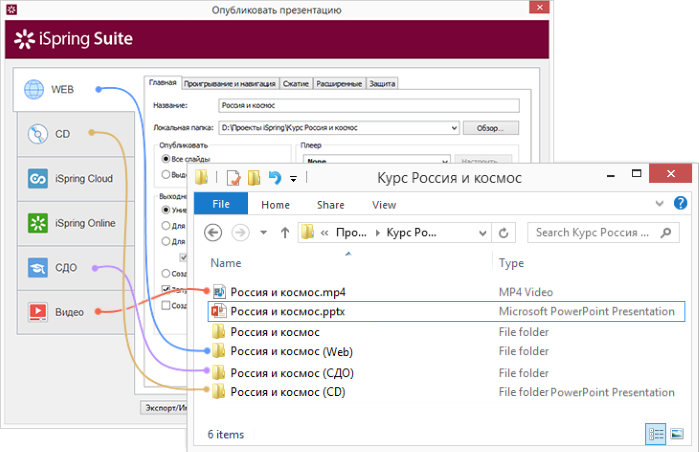Sort files by Name column
The height and width of the screenshot is (452, 699).
(226, 263)
